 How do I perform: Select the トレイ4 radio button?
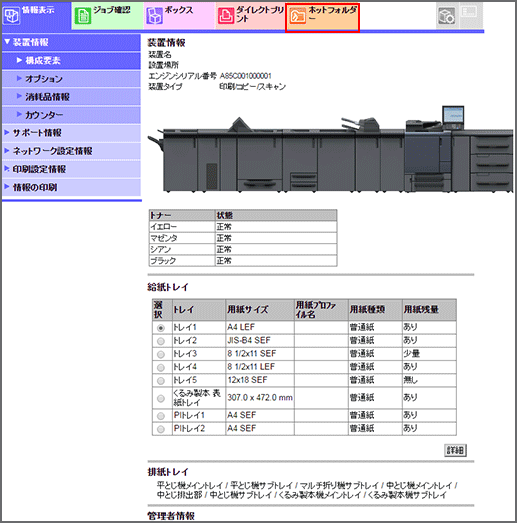(x=161, y=368)
